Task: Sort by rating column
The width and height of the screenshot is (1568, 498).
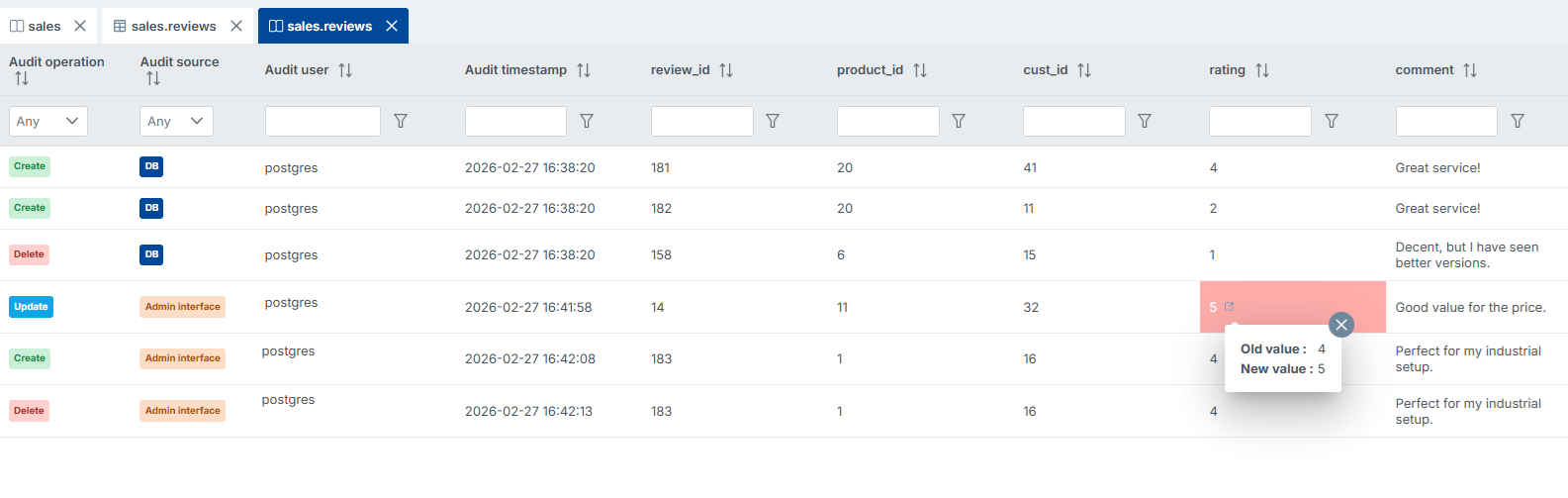Action: tap(1262, 70)
